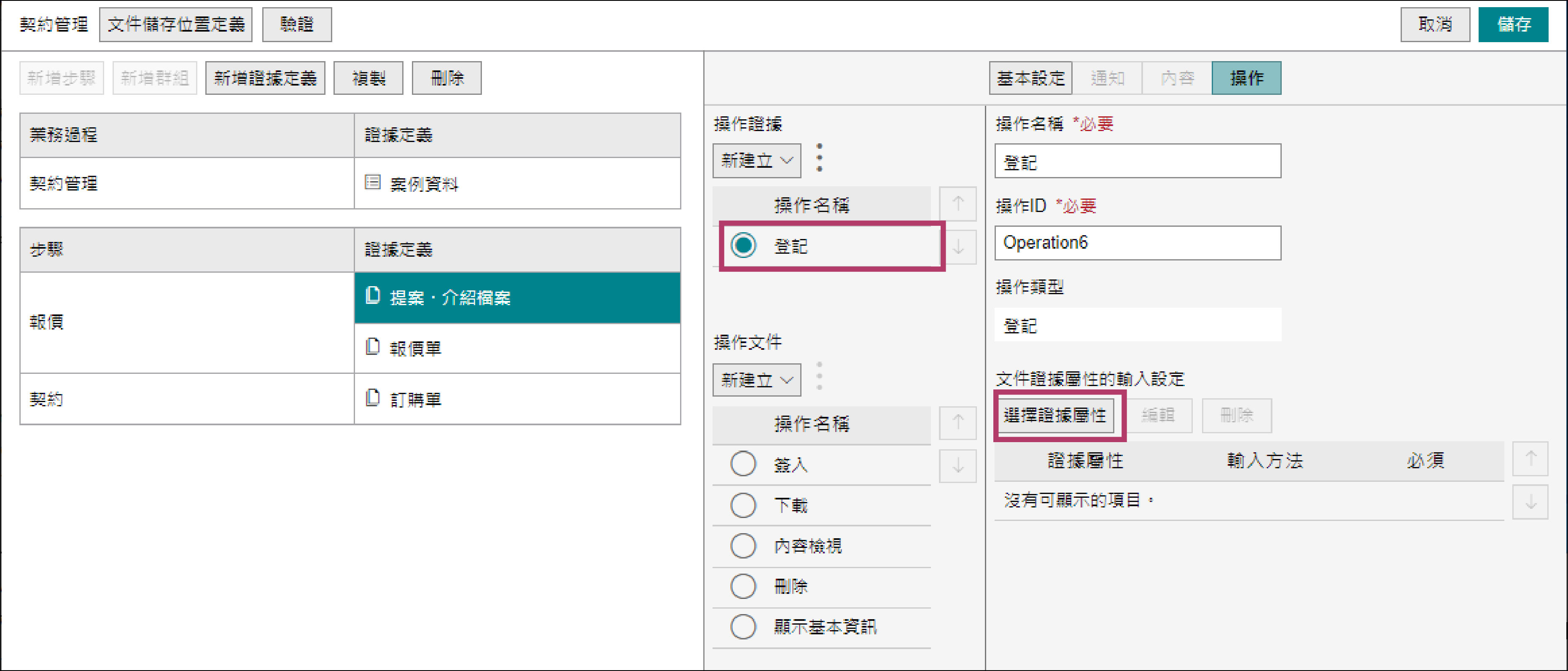Click the 操作ID input field
1568x671 pixels.
tap(1137, 243)
